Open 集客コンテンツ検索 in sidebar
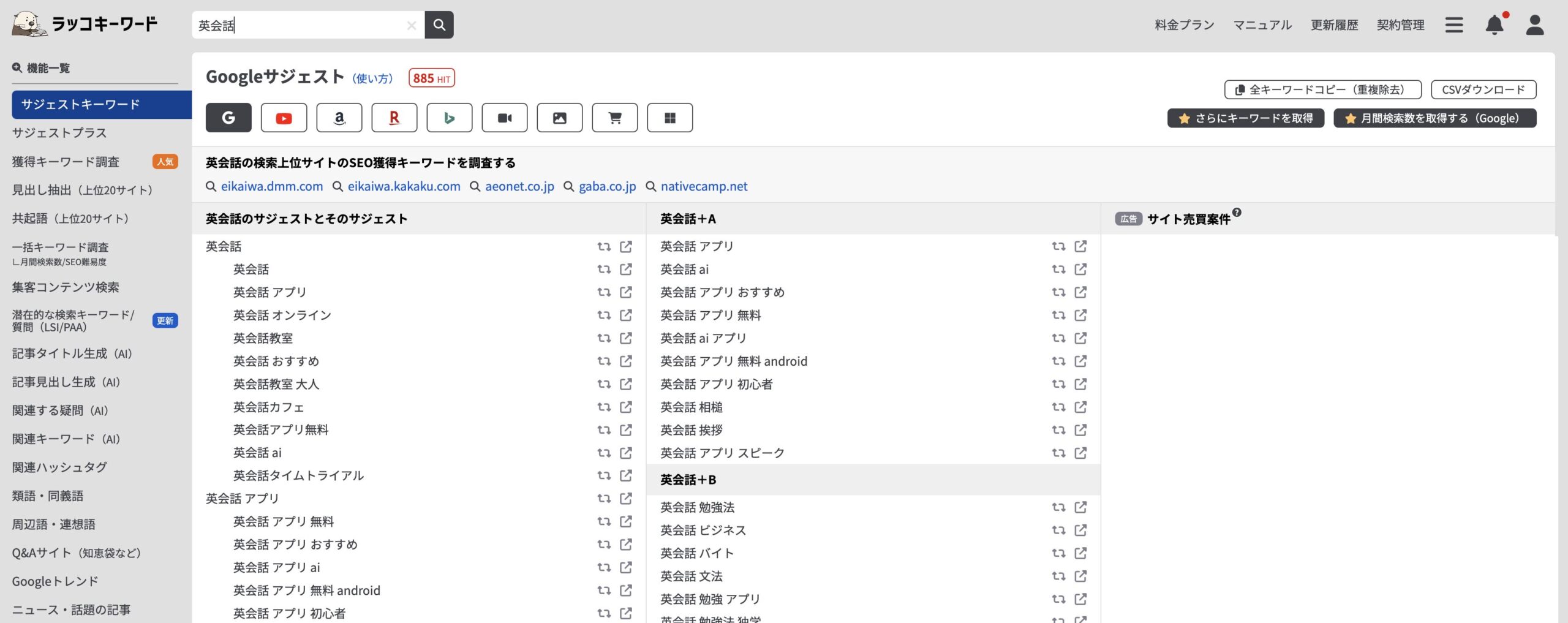 [66, 287]
